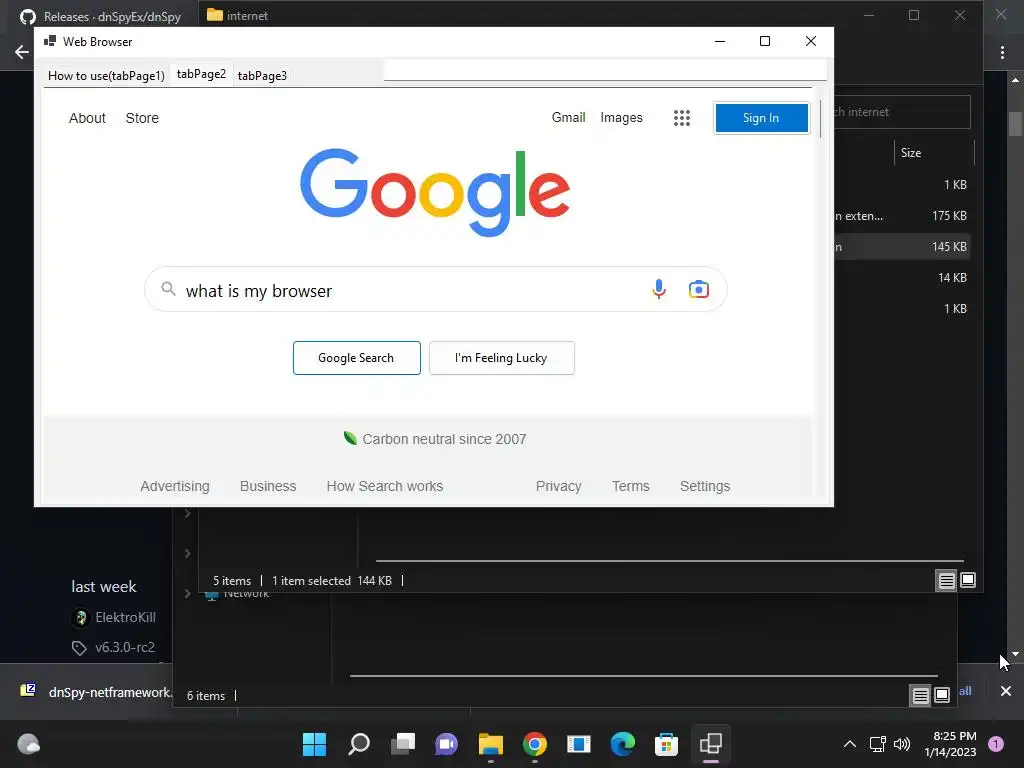Viewport: 1024px width, 768px height.
Task: Close the Chrome downloads bar
Action: click(x=1006, y=691)
